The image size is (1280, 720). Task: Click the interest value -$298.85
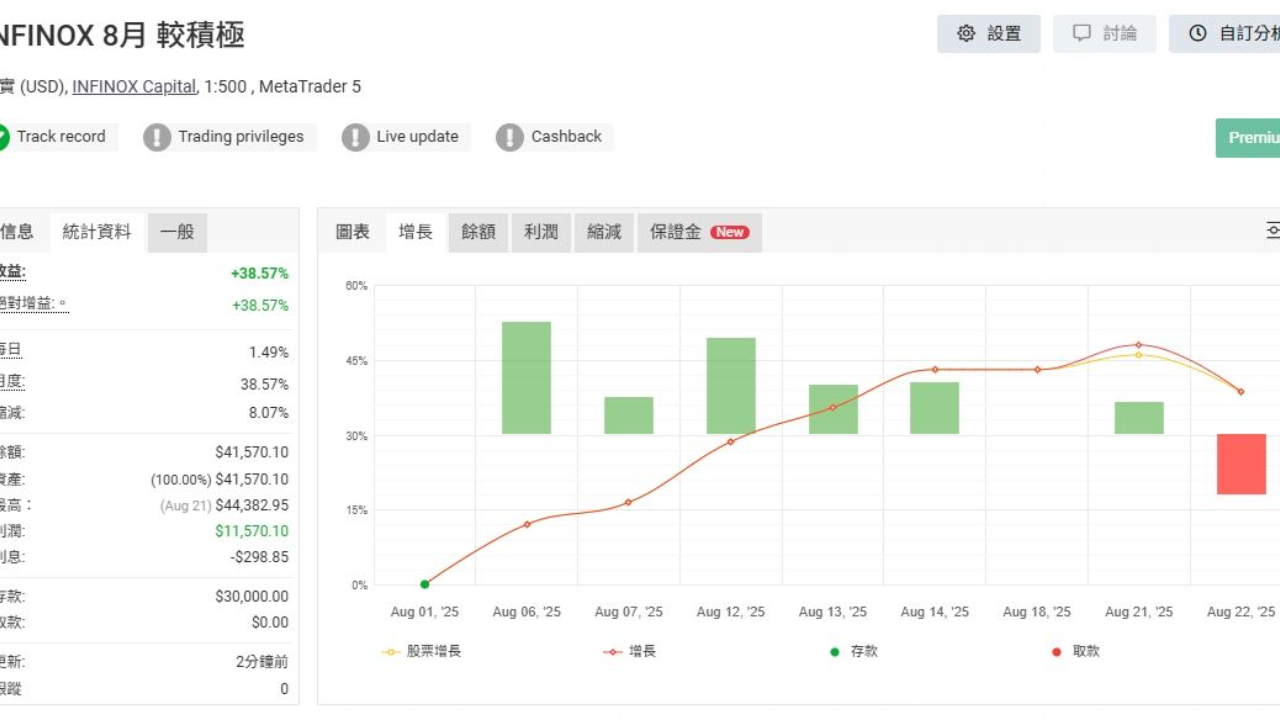tap(260, 557)
